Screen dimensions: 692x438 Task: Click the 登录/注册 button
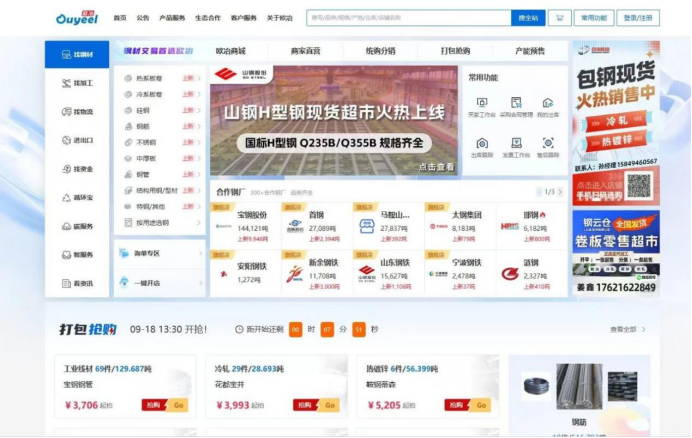pos(638,18)
